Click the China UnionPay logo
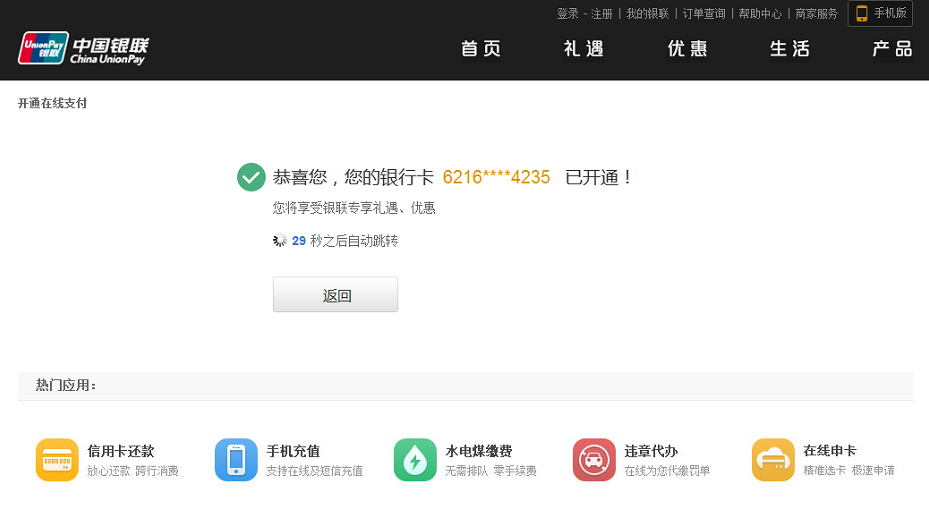929x514 pixels. (82, 48)
